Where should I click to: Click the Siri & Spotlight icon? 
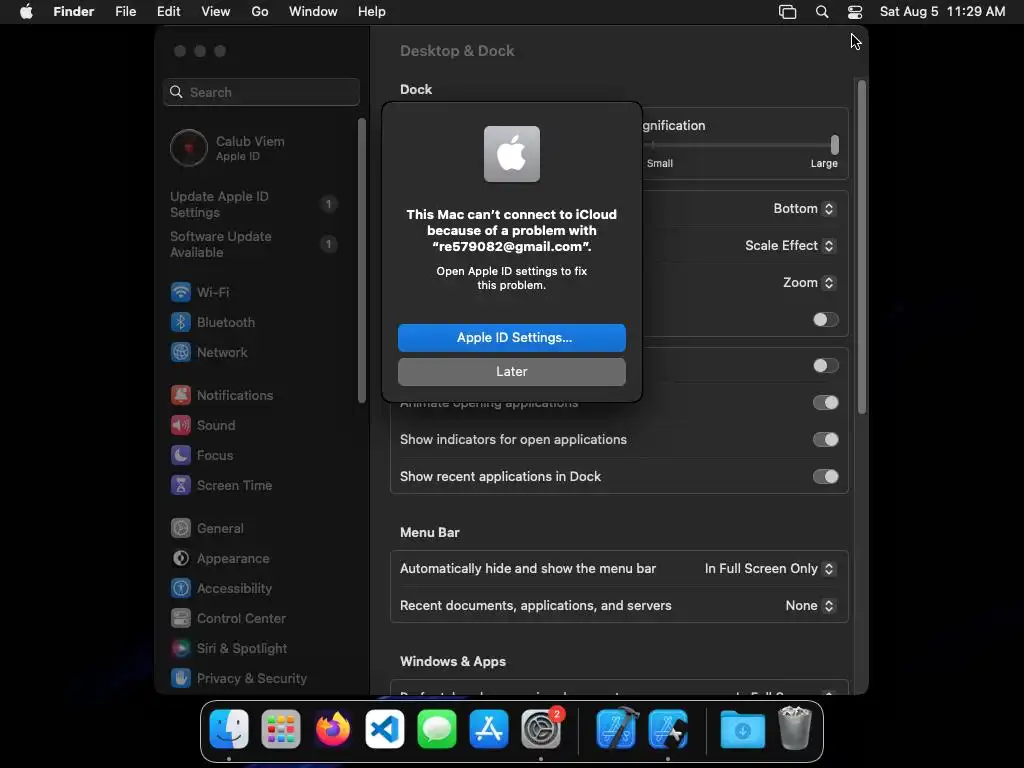pos(181,648)
